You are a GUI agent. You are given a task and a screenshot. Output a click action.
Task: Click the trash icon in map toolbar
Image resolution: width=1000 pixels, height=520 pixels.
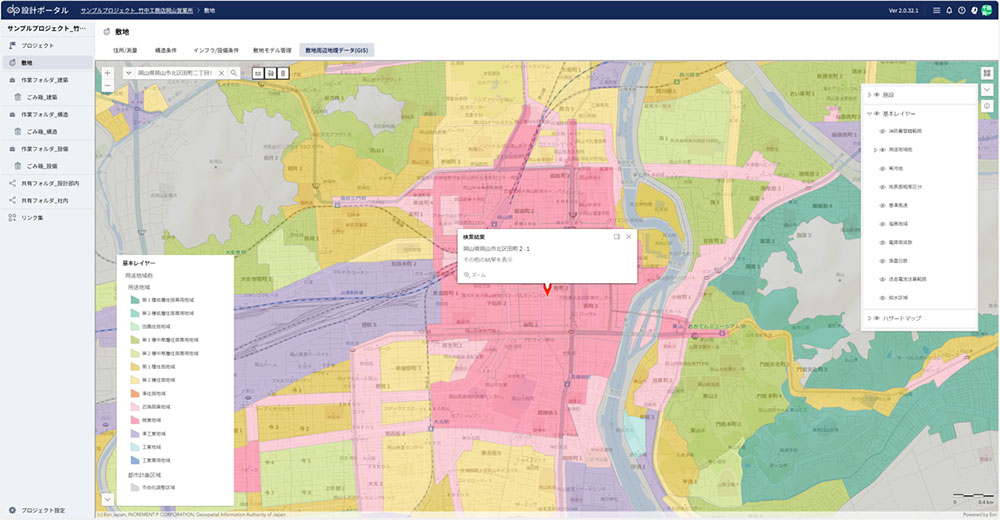click(x=283, y=73)
